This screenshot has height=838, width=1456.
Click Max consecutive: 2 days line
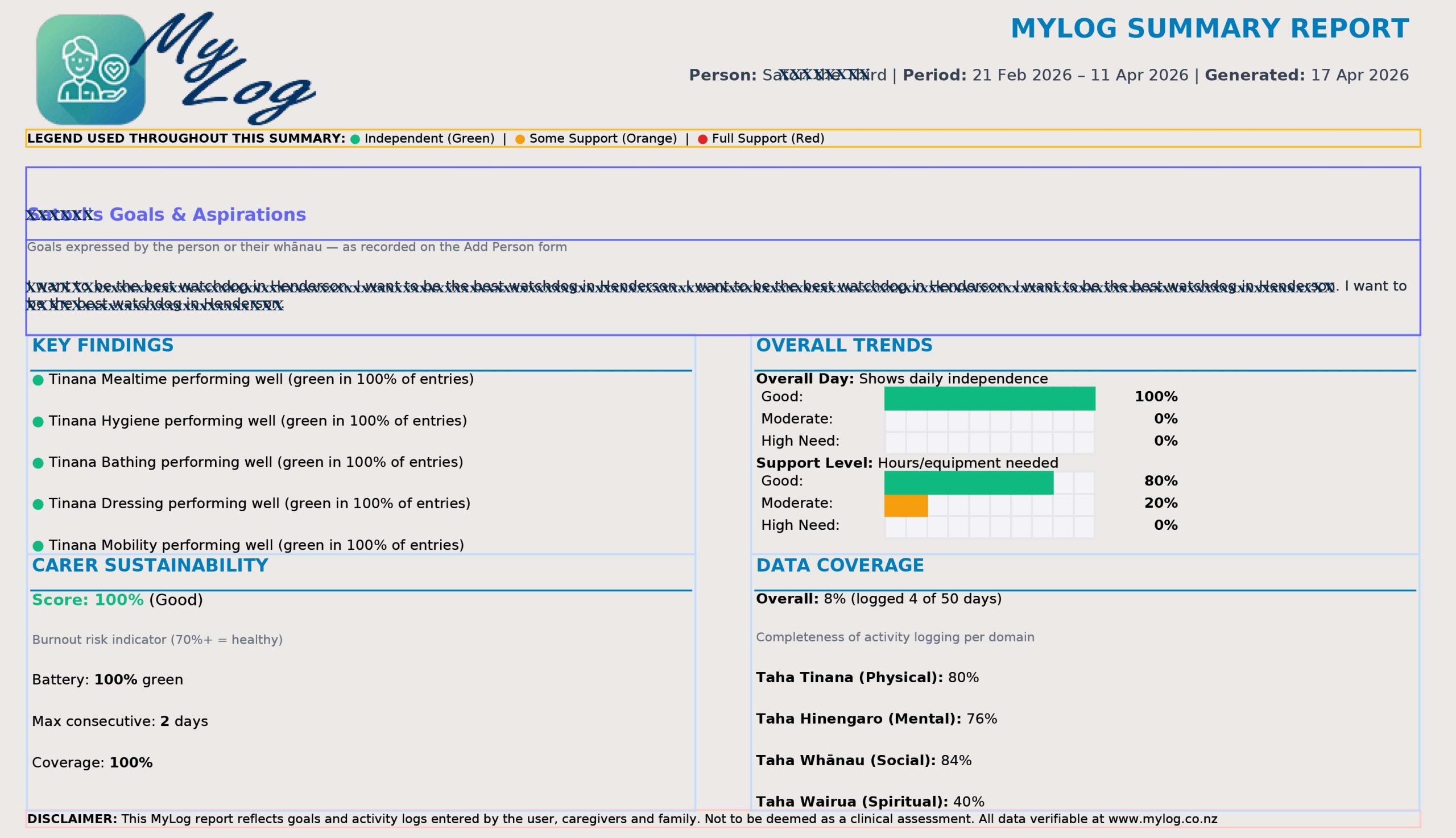[x=120, y=721]
